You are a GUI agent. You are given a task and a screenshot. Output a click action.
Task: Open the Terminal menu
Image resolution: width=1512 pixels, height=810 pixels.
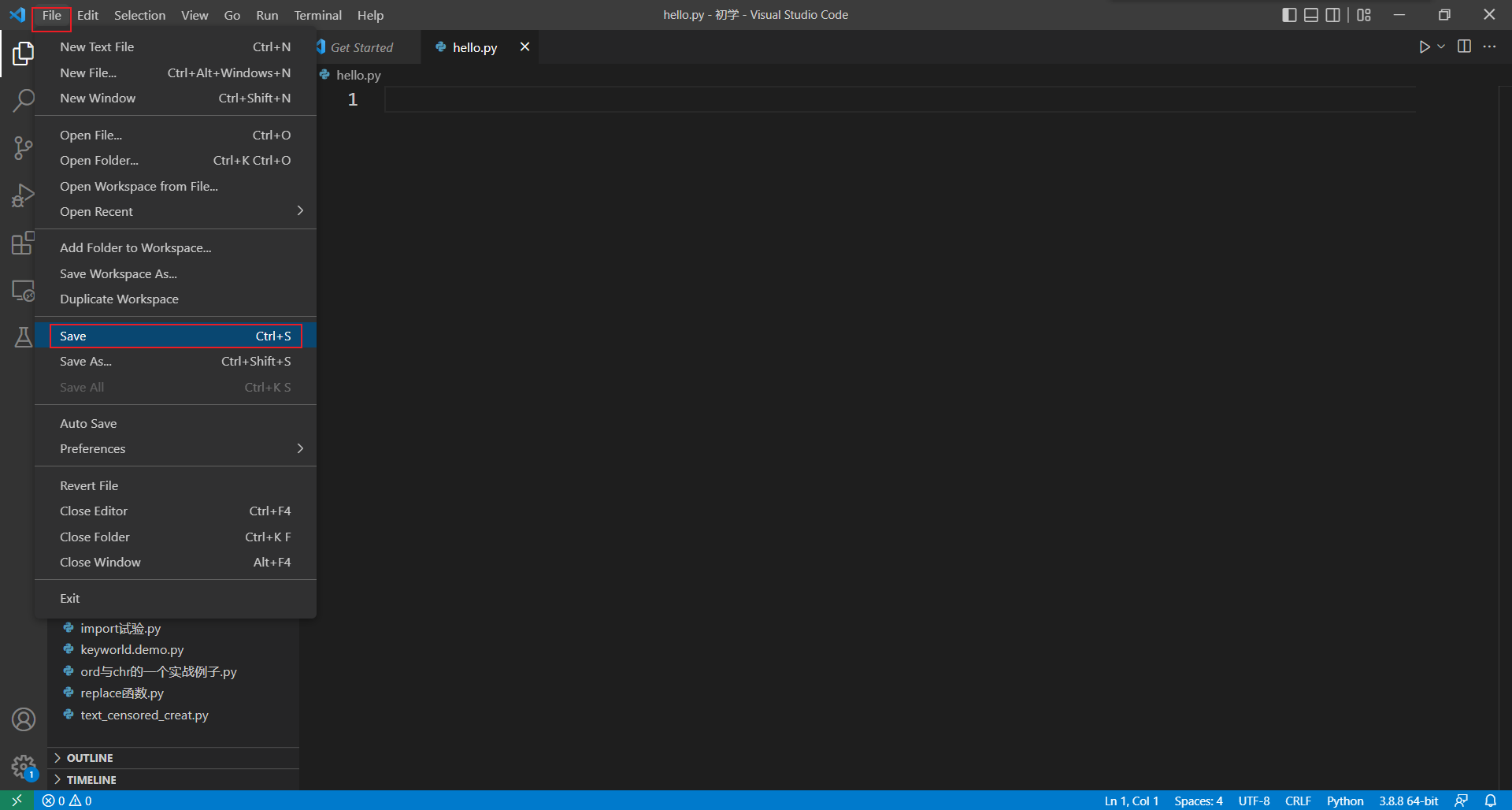[x=318, y=15]
